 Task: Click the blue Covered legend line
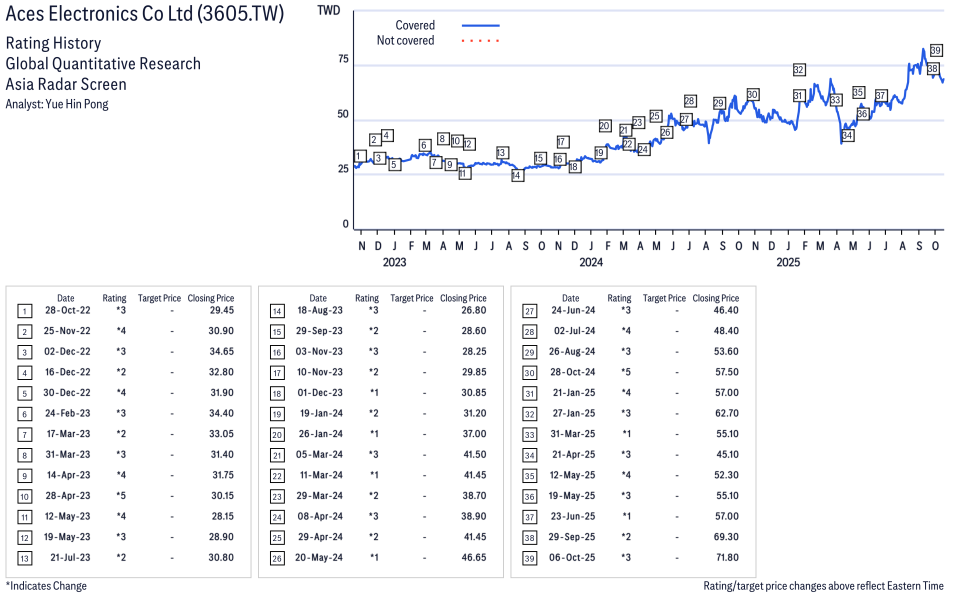[x=480, y=25]
